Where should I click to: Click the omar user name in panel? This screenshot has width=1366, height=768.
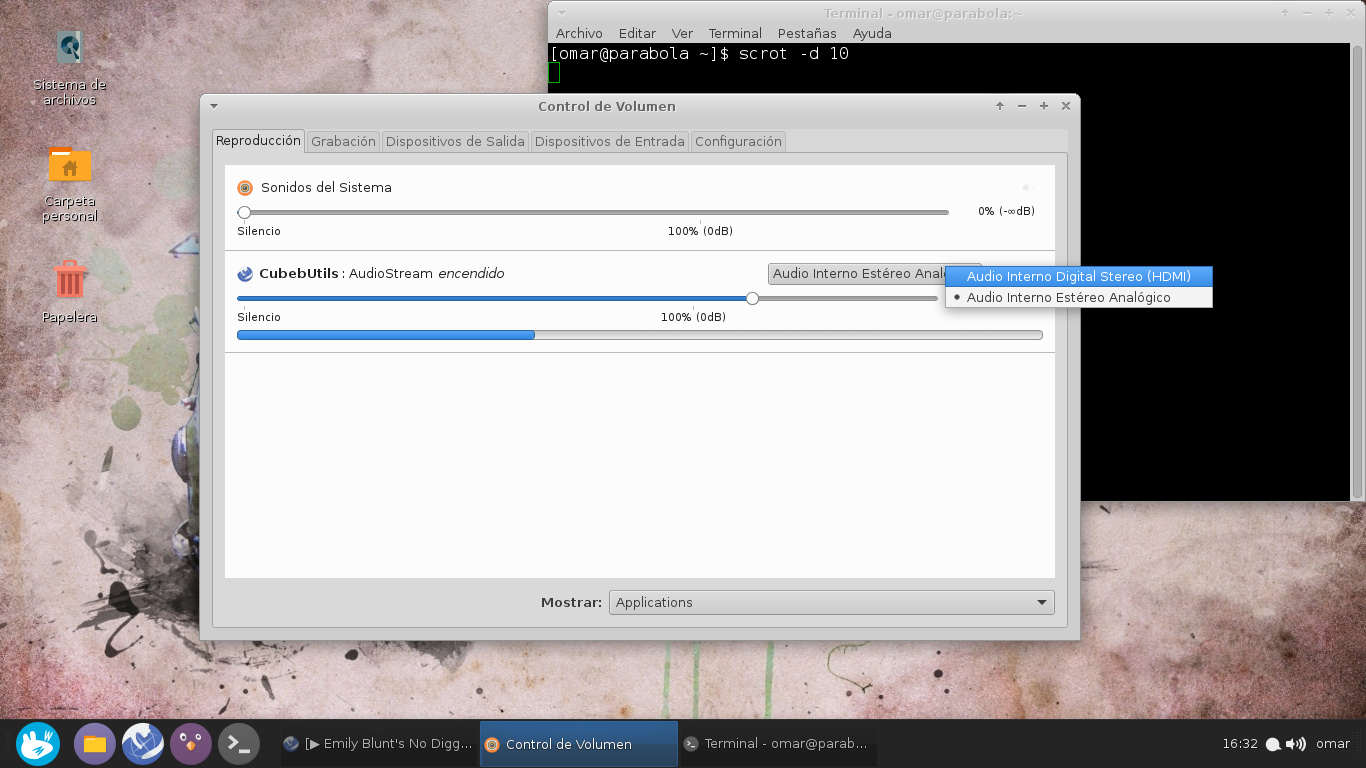(x=1333, y=744)
